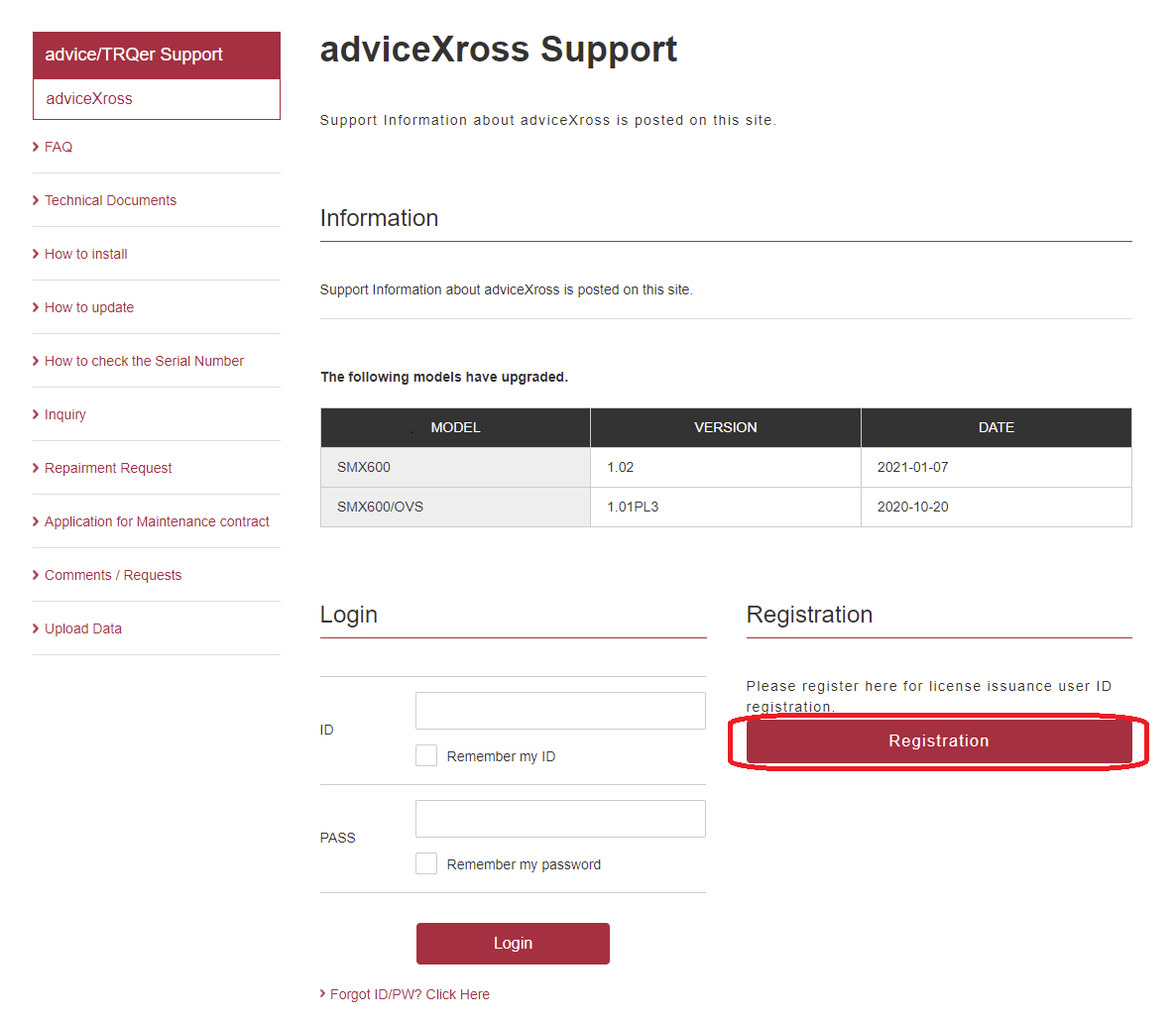Focus the ID input field
This screenshot has height=1023, width=1176.
(560, 710)
